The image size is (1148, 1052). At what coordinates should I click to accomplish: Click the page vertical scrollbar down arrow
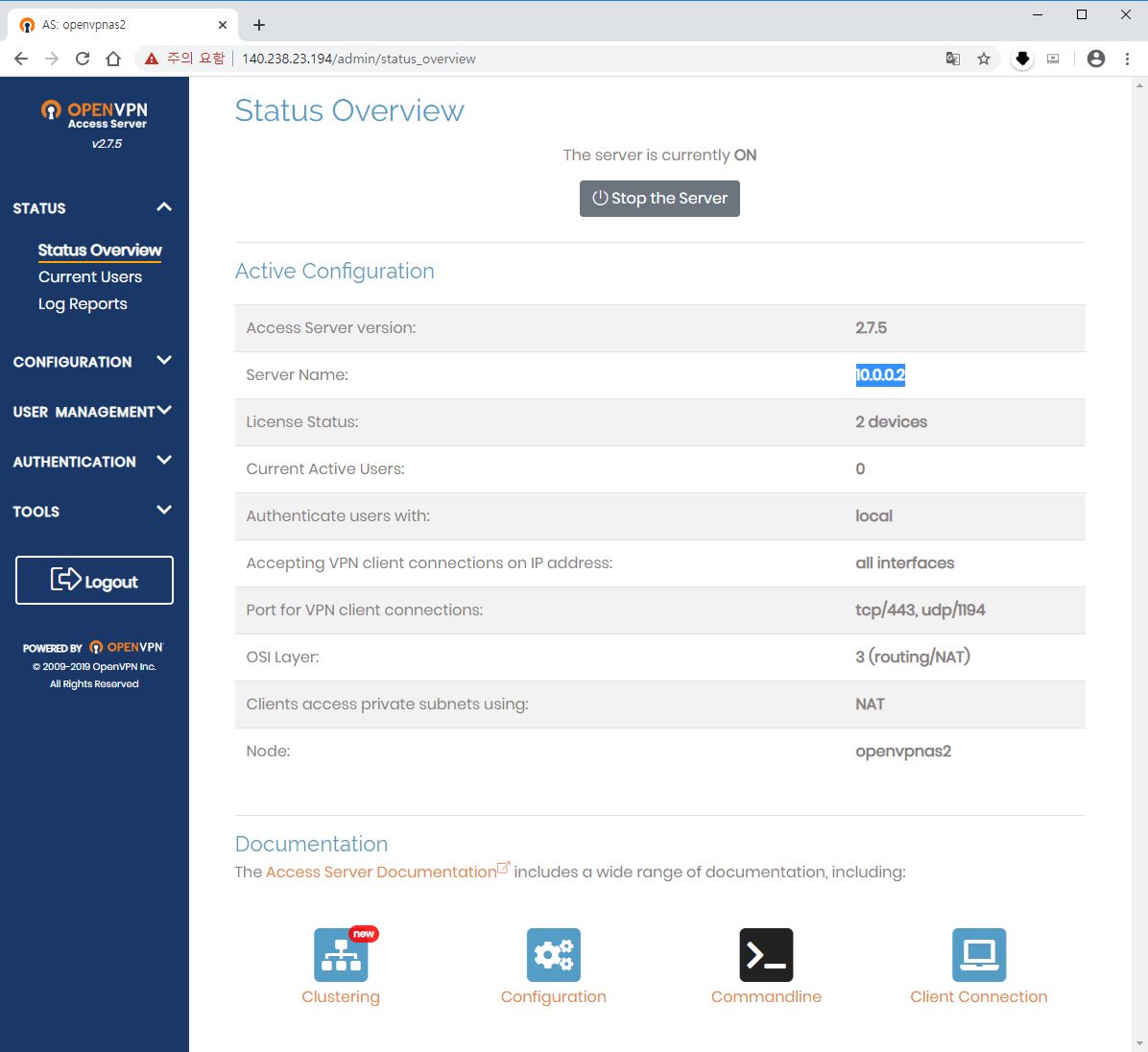click(x=1139, y=1044)
